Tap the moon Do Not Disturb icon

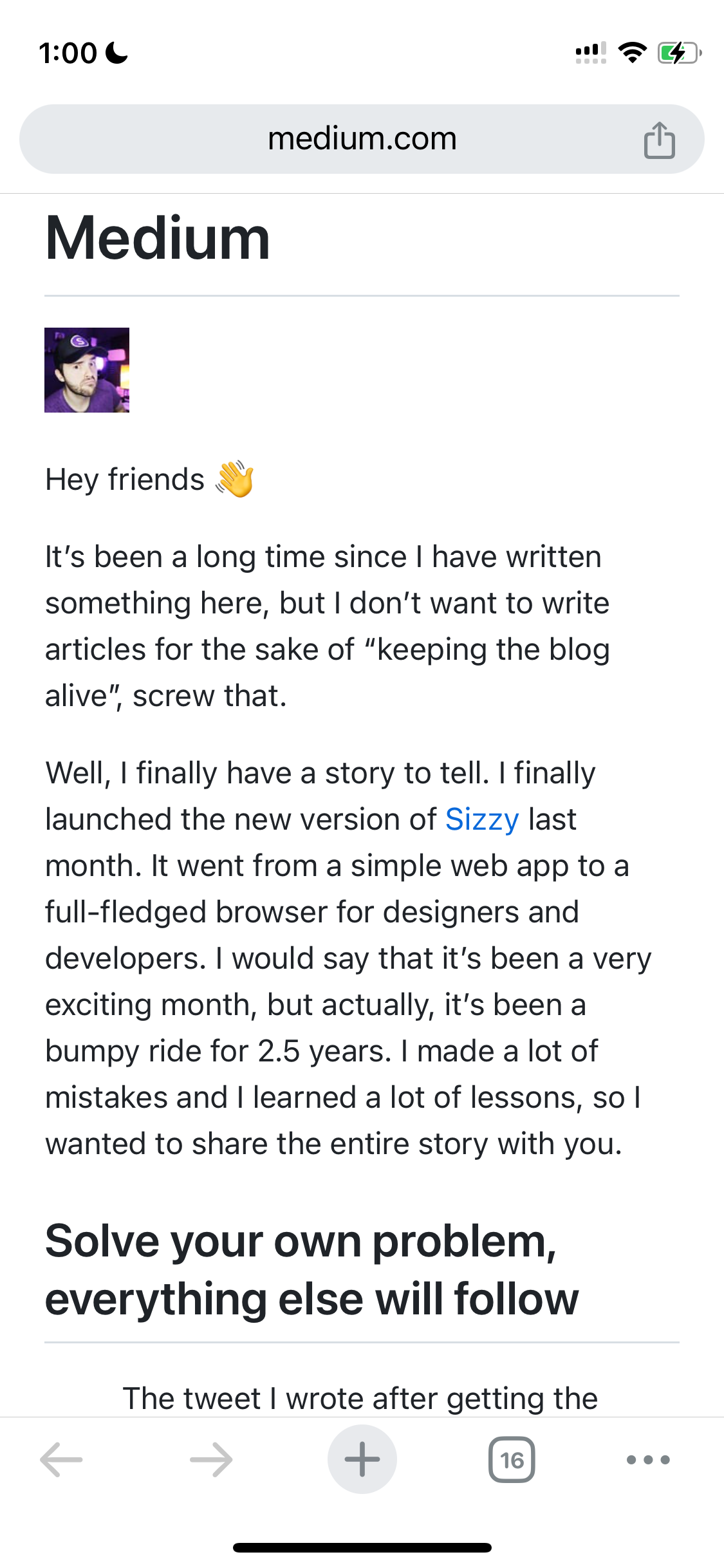pos(116,53)
